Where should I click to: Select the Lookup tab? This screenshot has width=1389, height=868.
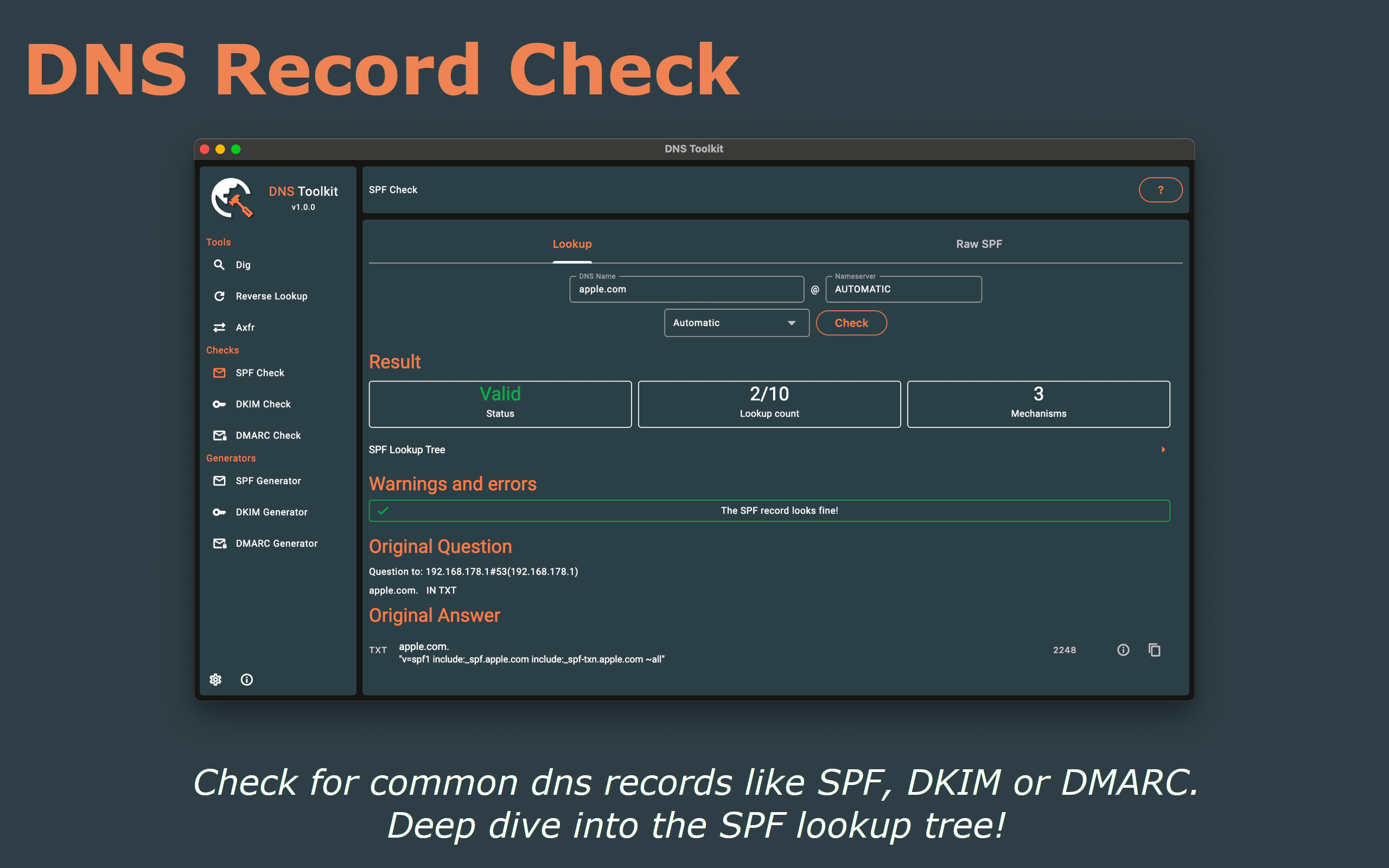point(572,244)
